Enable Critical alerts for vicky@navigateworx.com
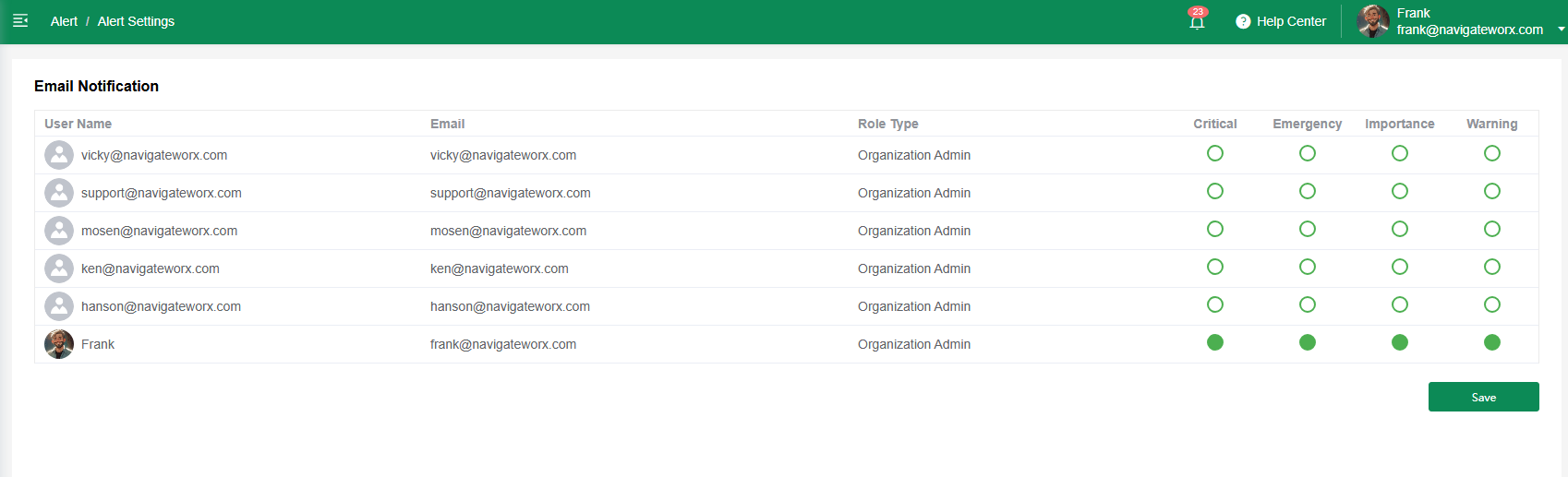The height and width of the screenshot is (477, 1568). click(x=1215, y=153)
